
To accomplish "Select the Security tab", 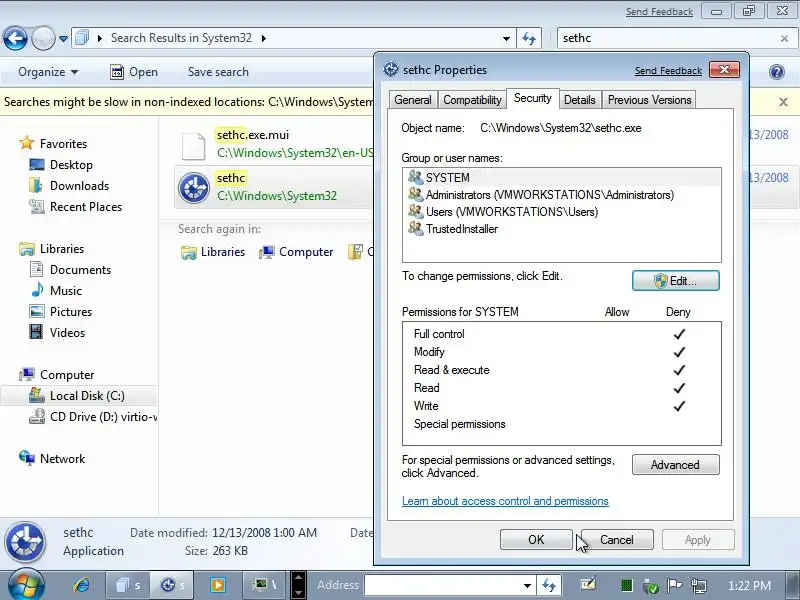I will [x=533, y=98].
